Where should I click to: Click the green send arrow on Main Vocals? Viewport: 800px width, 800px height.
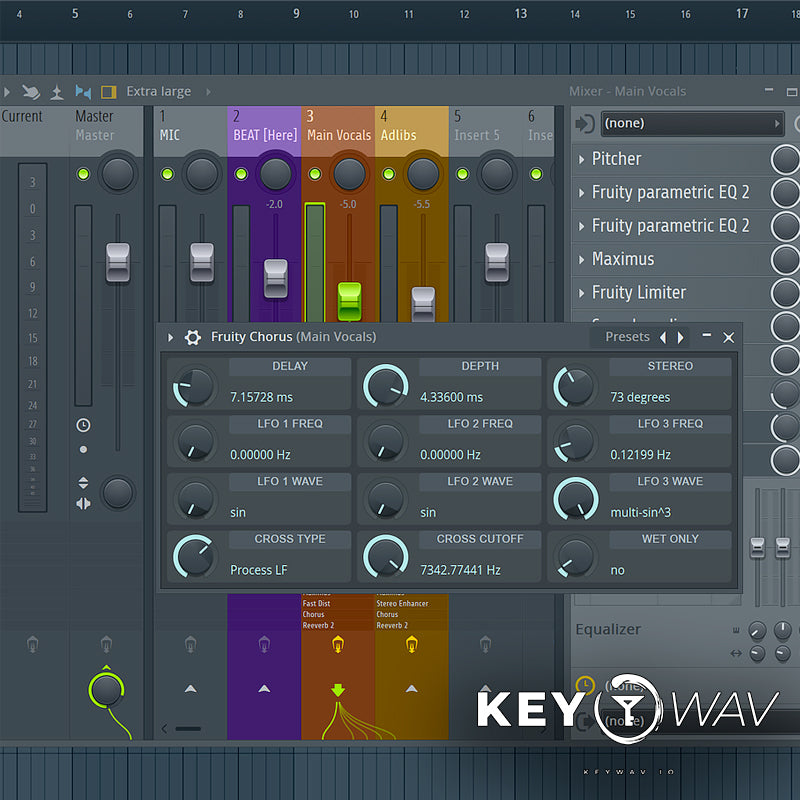click(338, 690)
